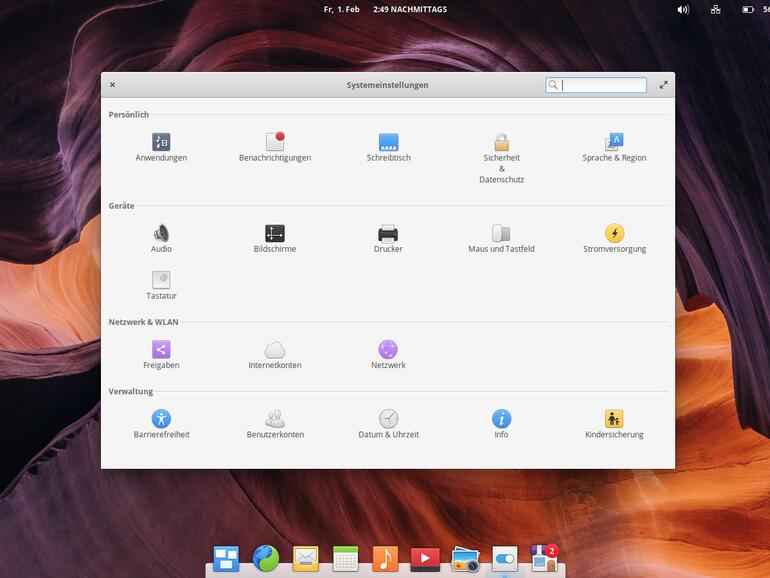Open the Audio settings

pos(161,238)
